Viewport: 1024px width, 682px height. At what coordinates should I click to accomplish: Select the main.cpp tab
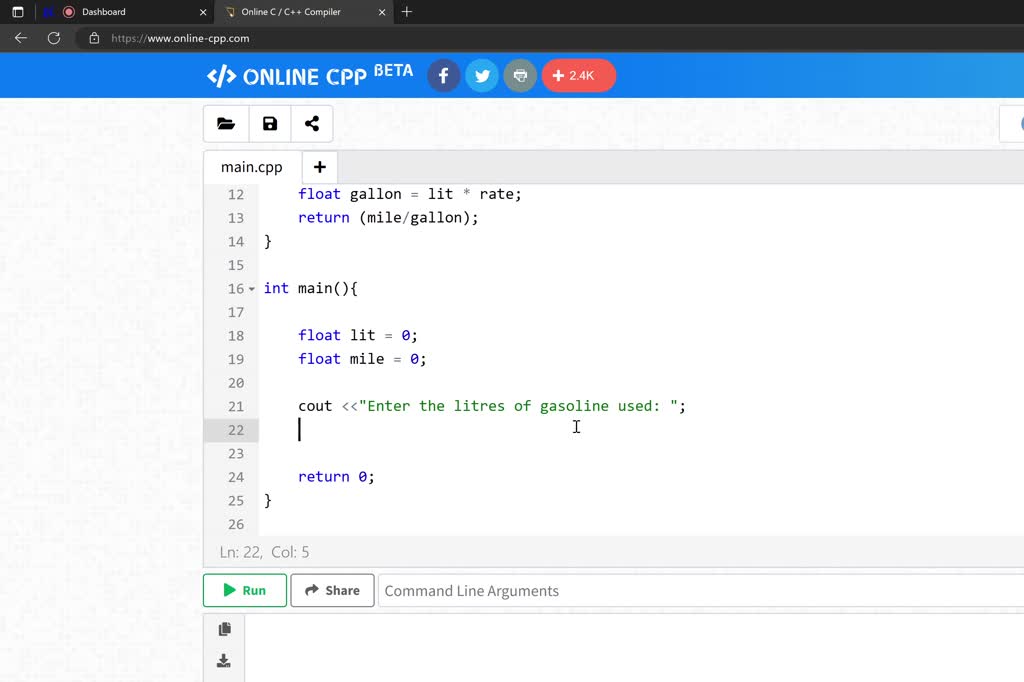click(249, 166)
